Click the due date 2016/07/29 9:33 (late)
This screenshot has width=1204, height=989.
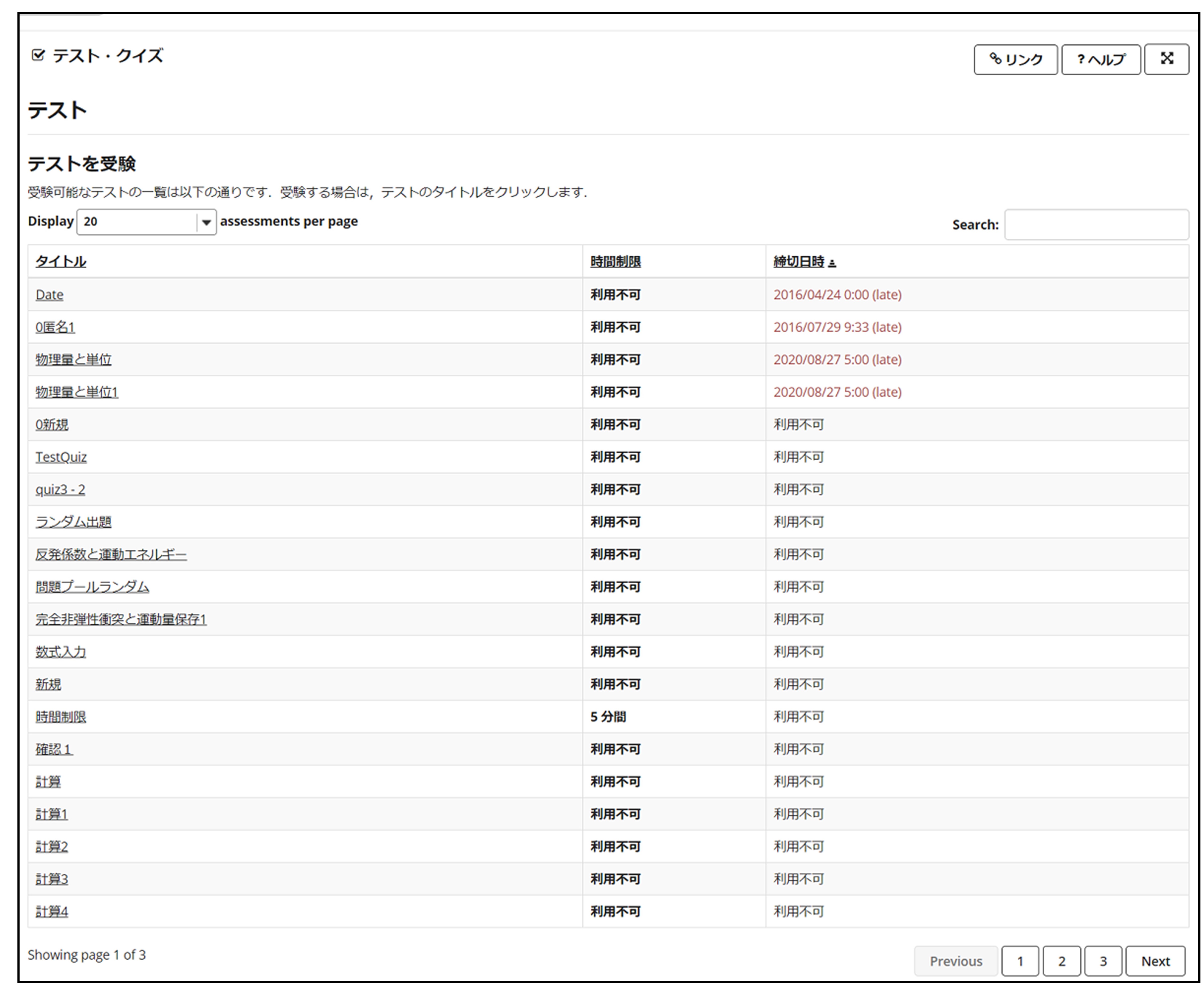click(x=838, y=327)
